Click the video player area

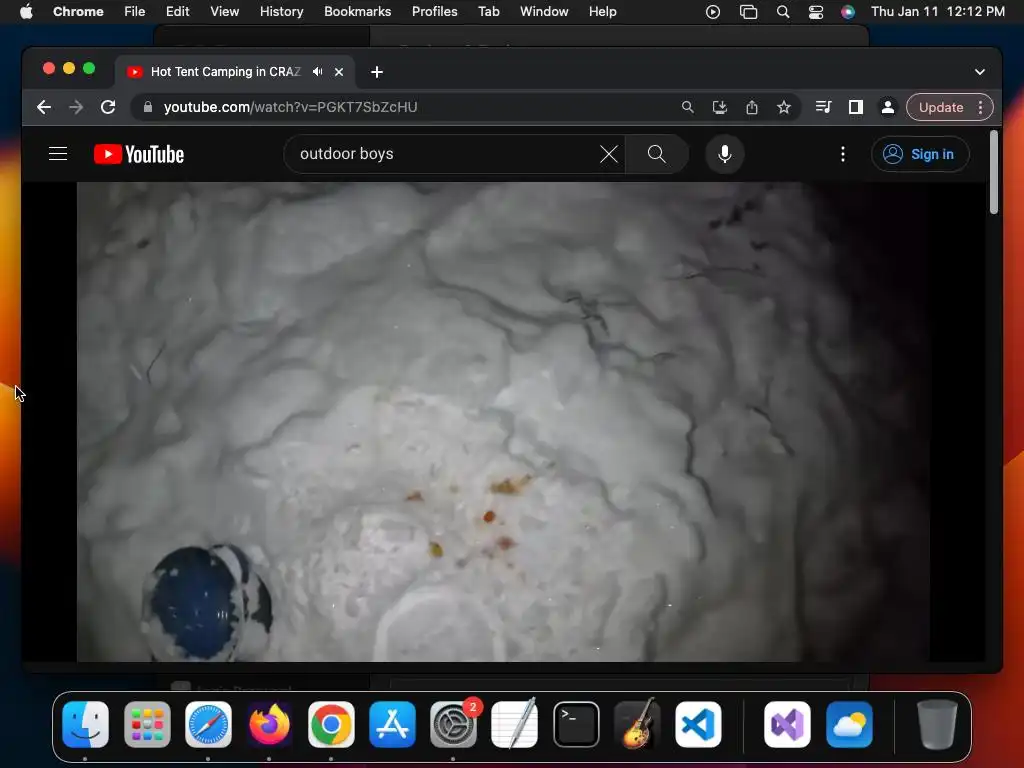[503, 422]
